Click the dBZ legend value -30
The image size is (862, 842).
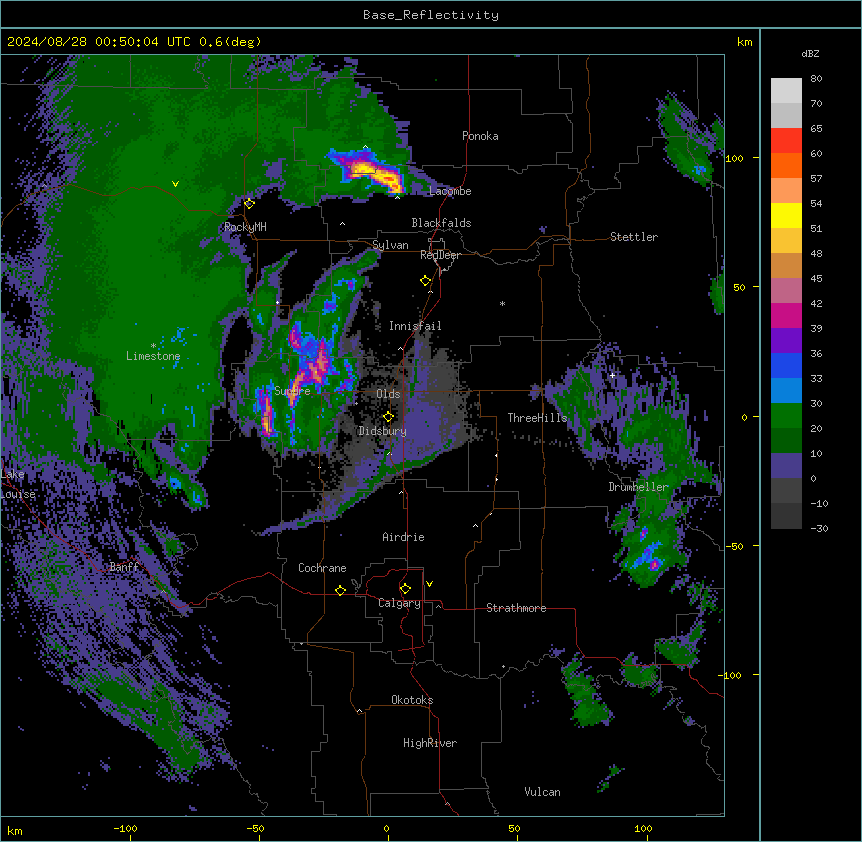point(819,528)
